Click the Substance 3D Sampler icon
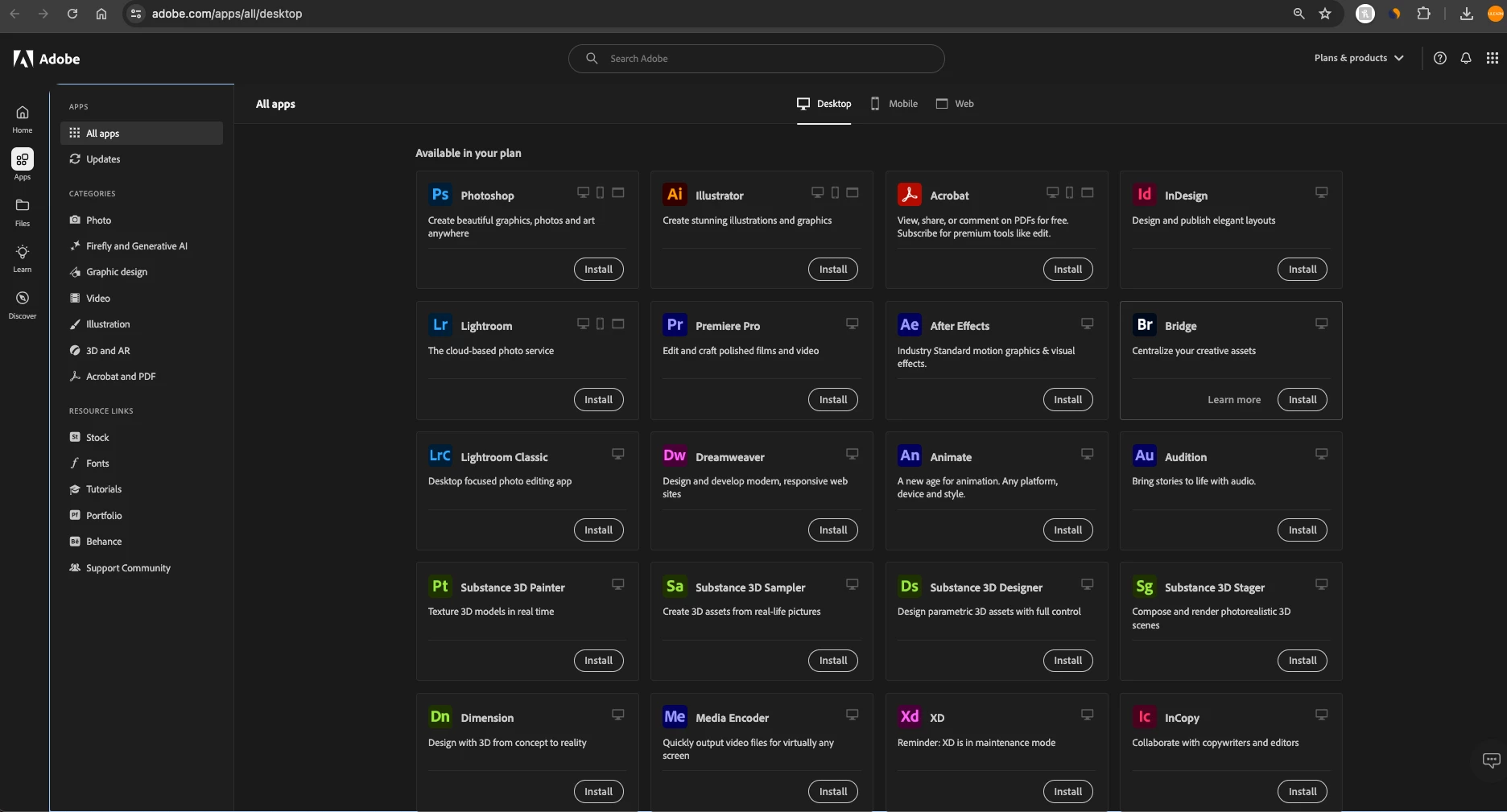This screenshot has height=812, width=1507. (675, 587)
